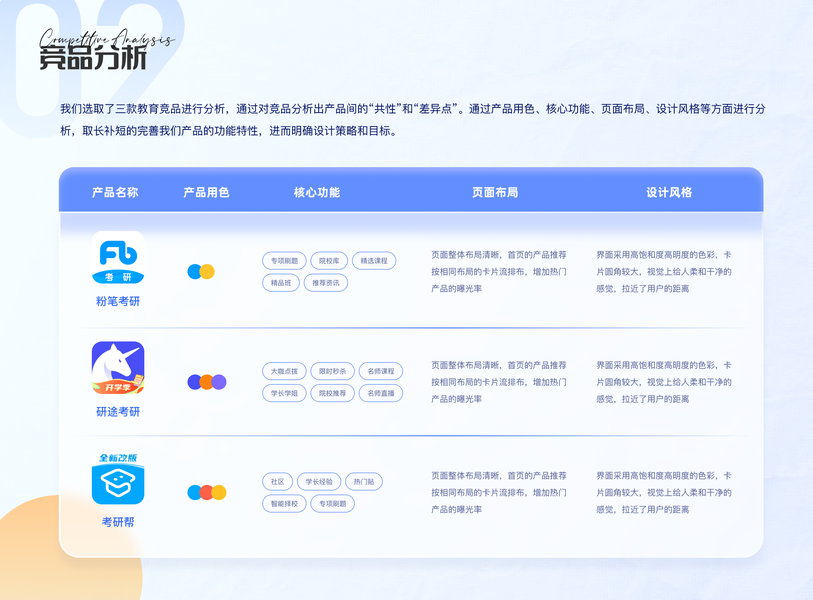
Task: Click the 竞品分析 page title
Action: [93, 58]
